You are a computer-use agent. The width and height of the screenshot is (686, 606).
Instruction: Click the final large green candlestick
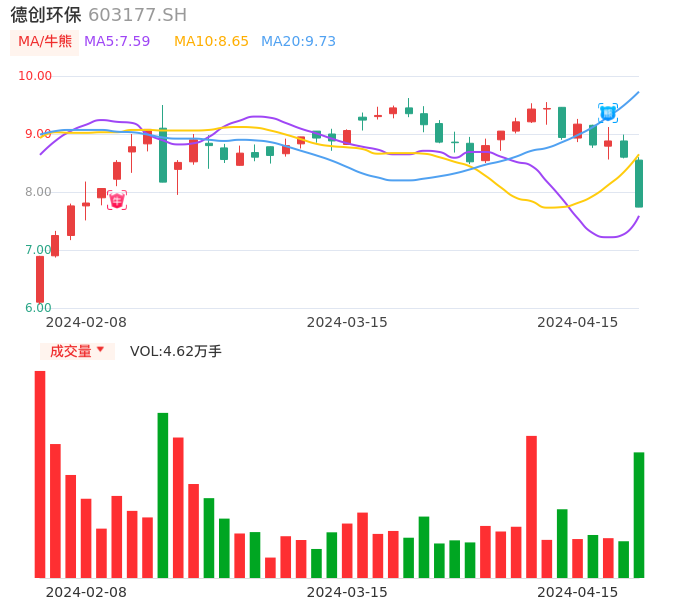click(x=639, y=183)
